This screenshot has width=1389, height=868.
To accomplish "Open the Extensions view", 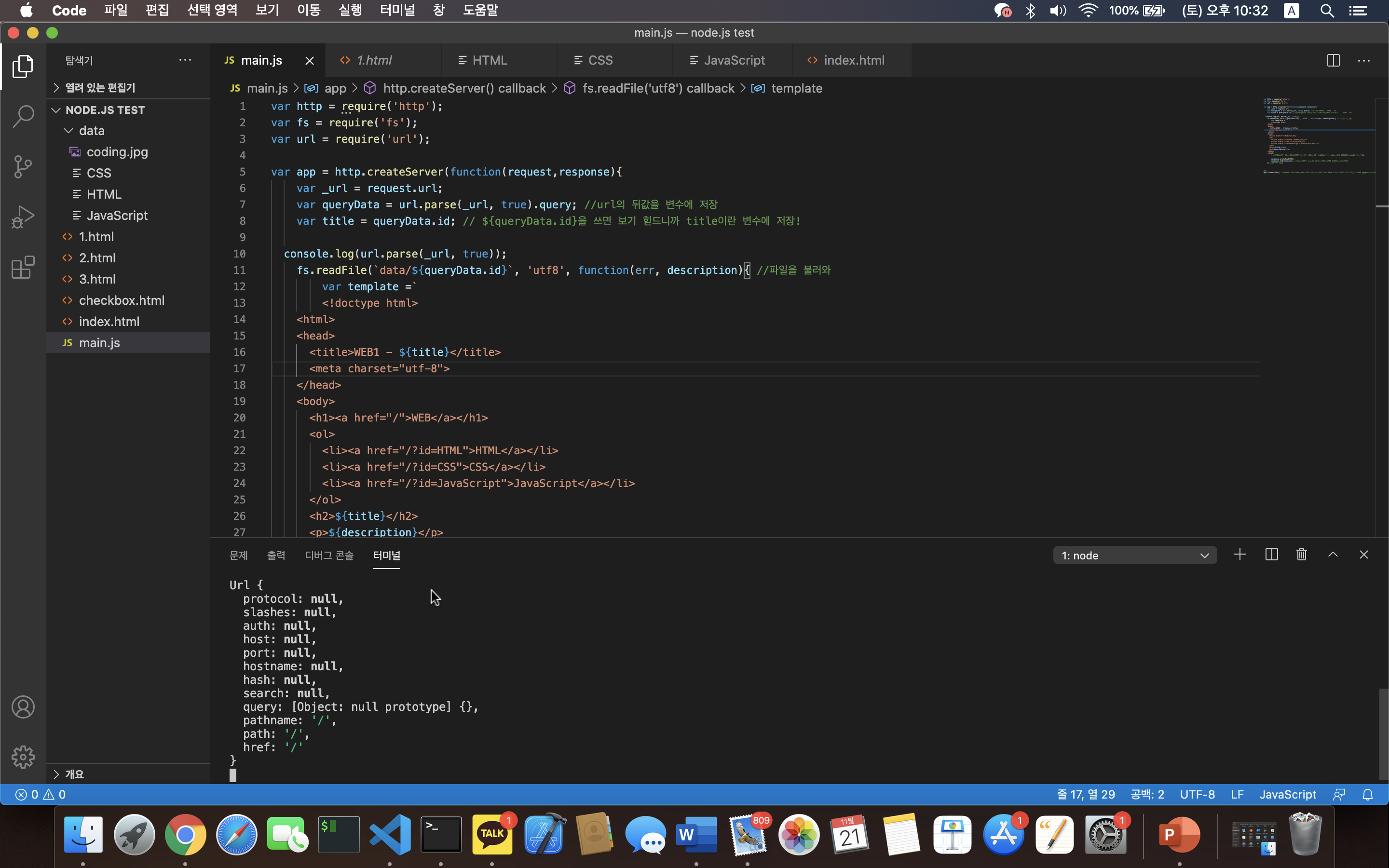I will (x=23, y=268).
